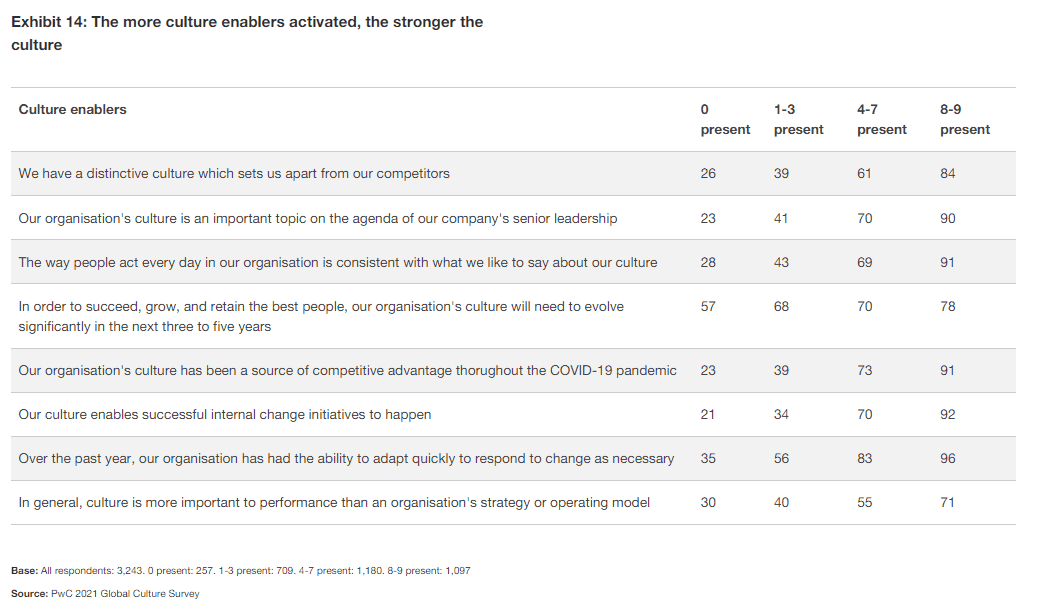Image resolution: width=1038 pixels, height=604 pixels.
Task: Click value 84 in the distinctive culture row
Action: point(947,173)
